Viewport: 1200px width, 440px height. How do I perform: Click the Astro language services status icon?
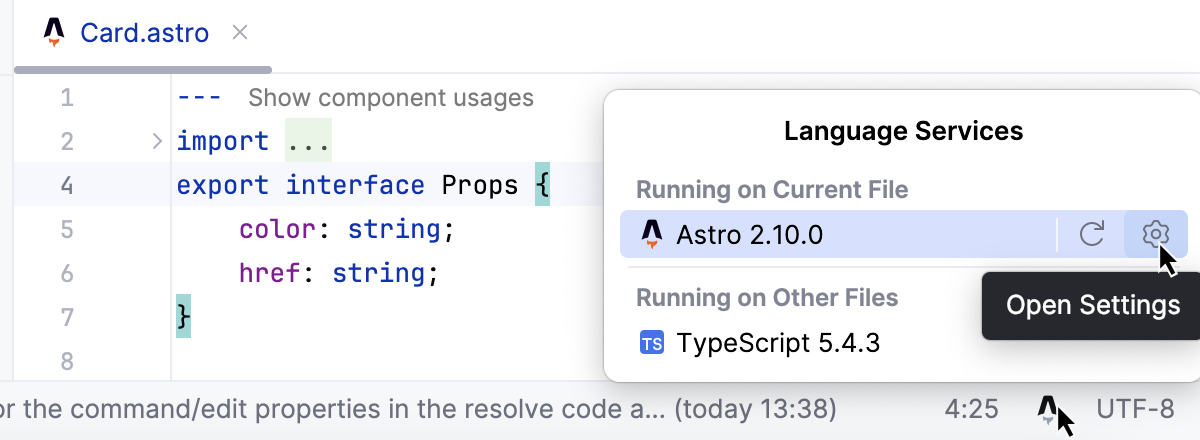tap(1047, 408)
